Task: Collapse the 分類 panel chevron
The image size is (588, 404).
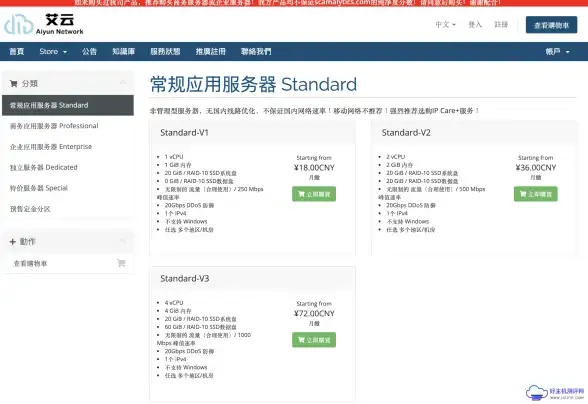Action: pos(123,83)
